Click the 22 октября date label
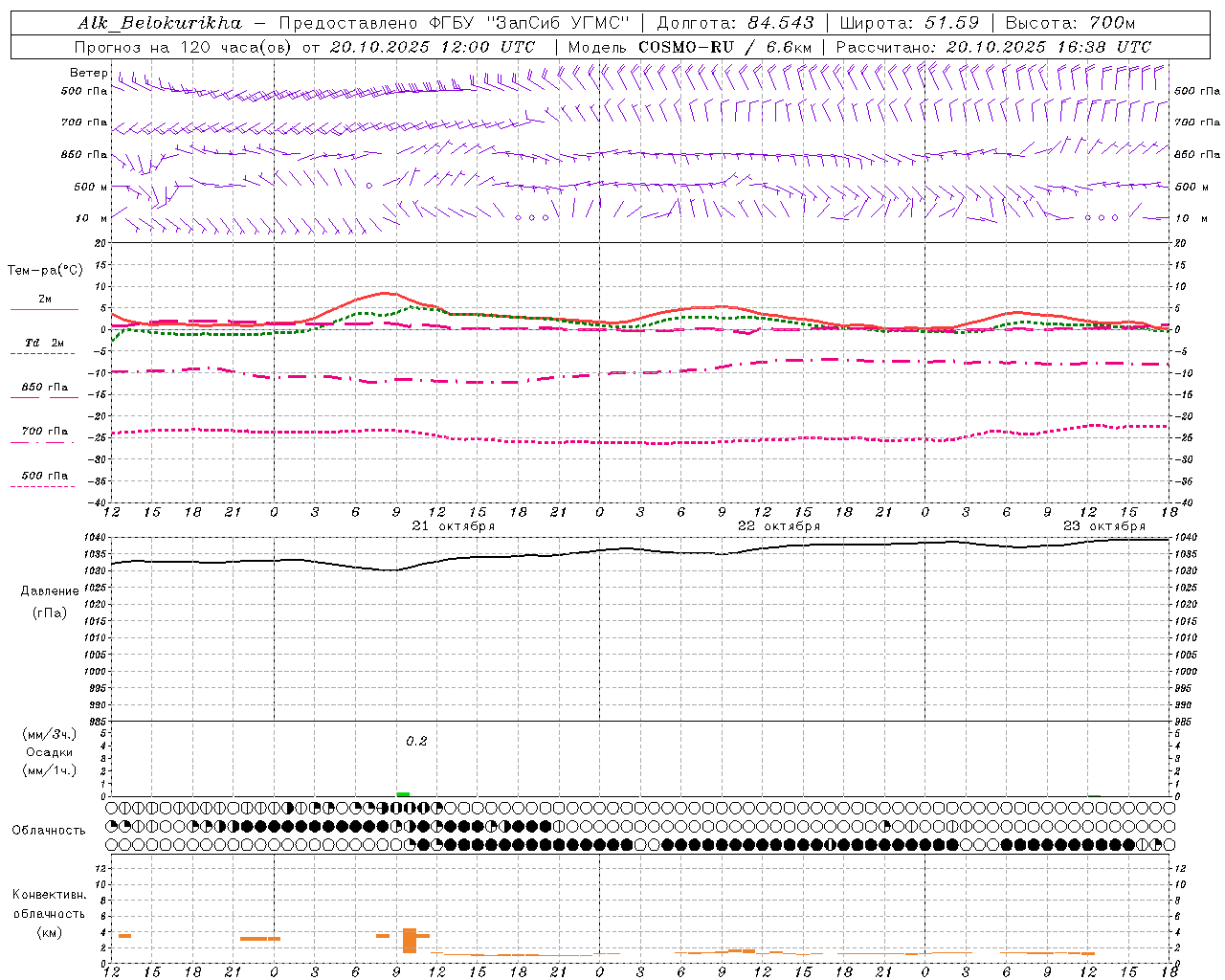Image resolution: width=1225 pixels, height=980 pixels. click(x=778, y=525)
